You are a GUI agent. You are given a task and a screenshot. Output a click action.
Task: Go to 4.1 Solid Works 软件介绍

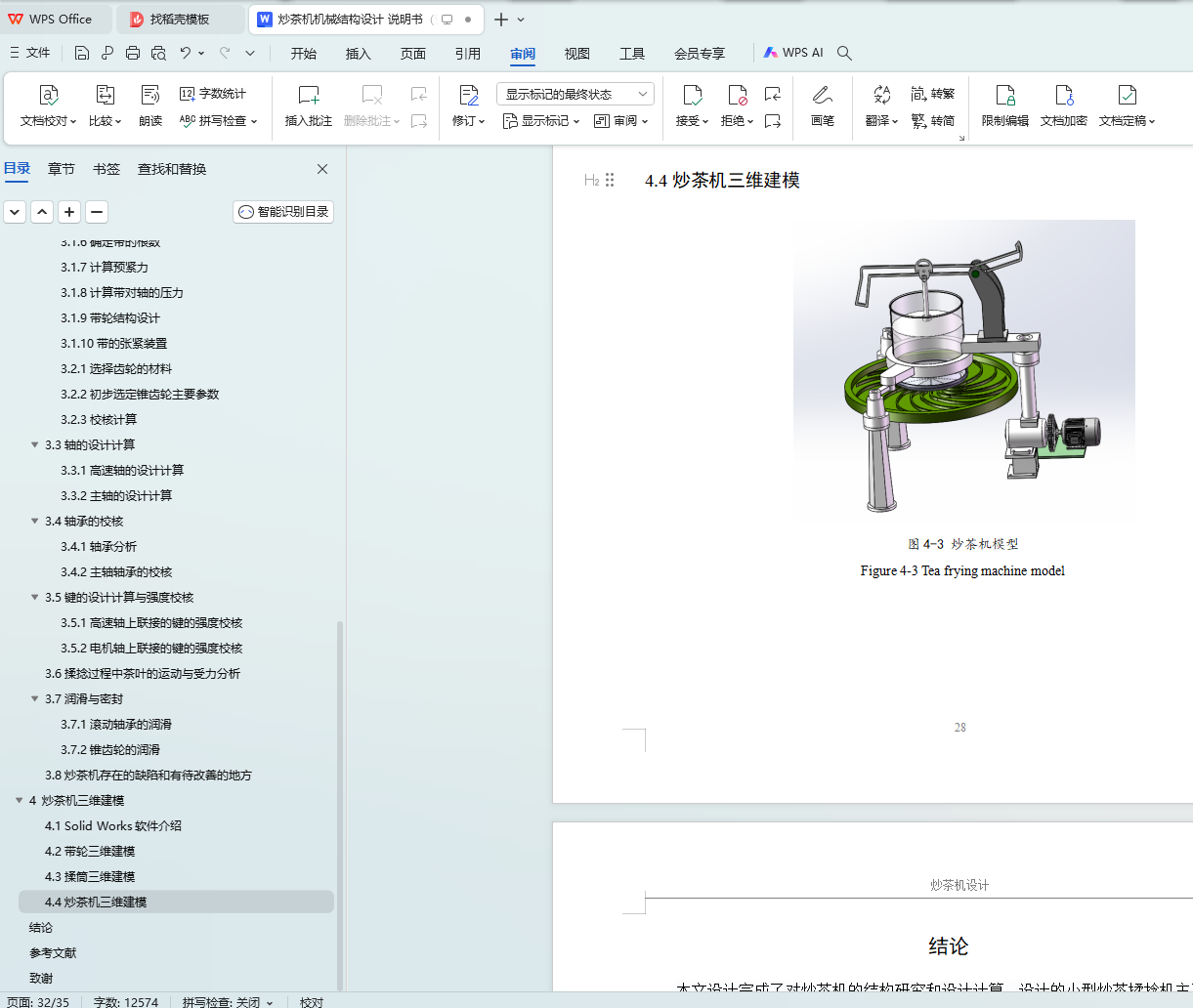coord(113,825)
